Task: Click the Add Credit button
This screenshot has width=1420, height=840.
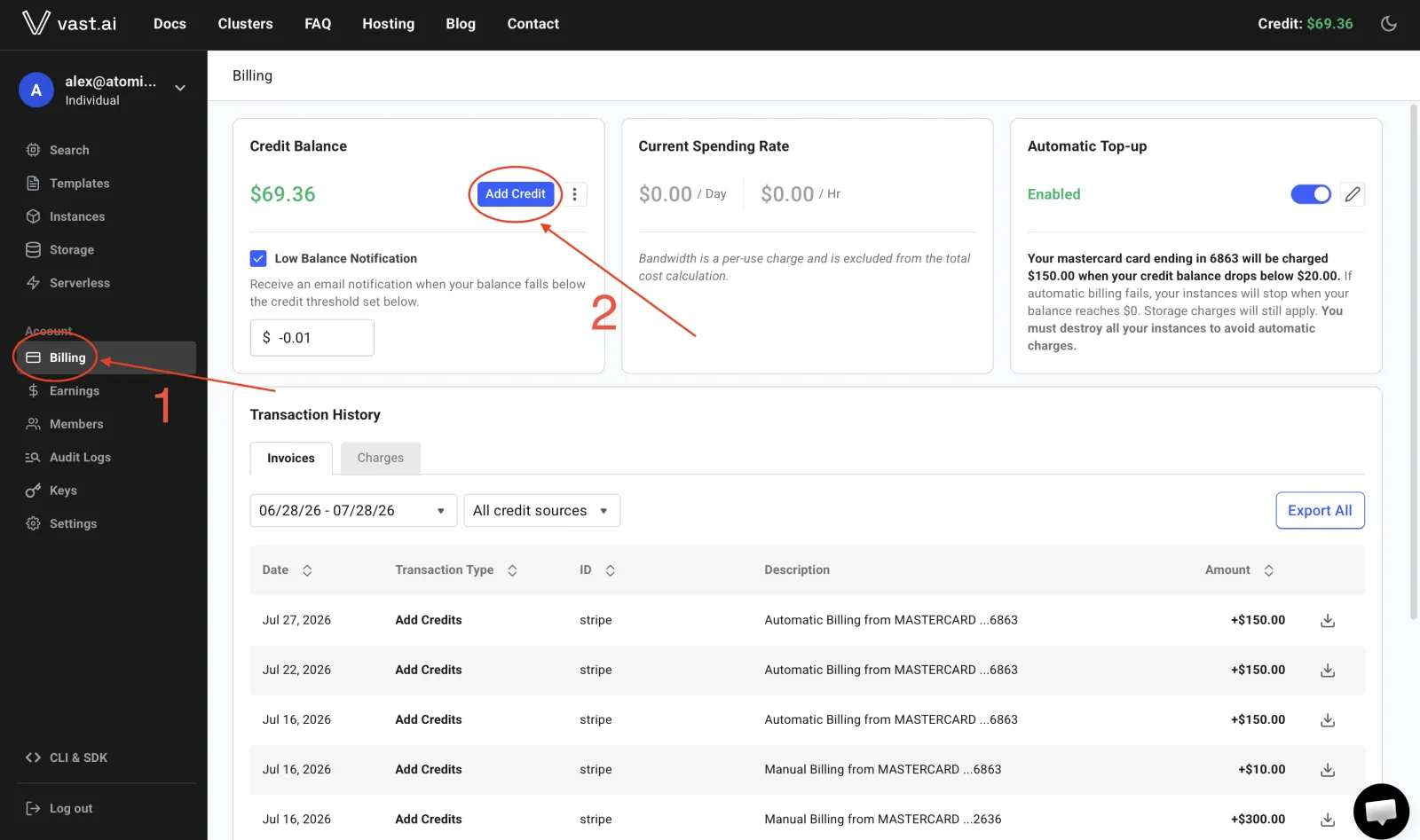Action: (515, 194)
